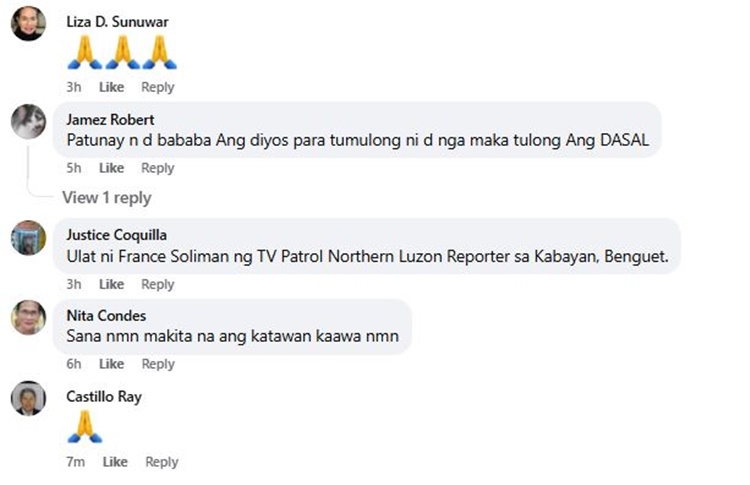The image size is (750, 485).
Task: Like Liza D. Sunuwar's comment
Action: coord(111,87)
